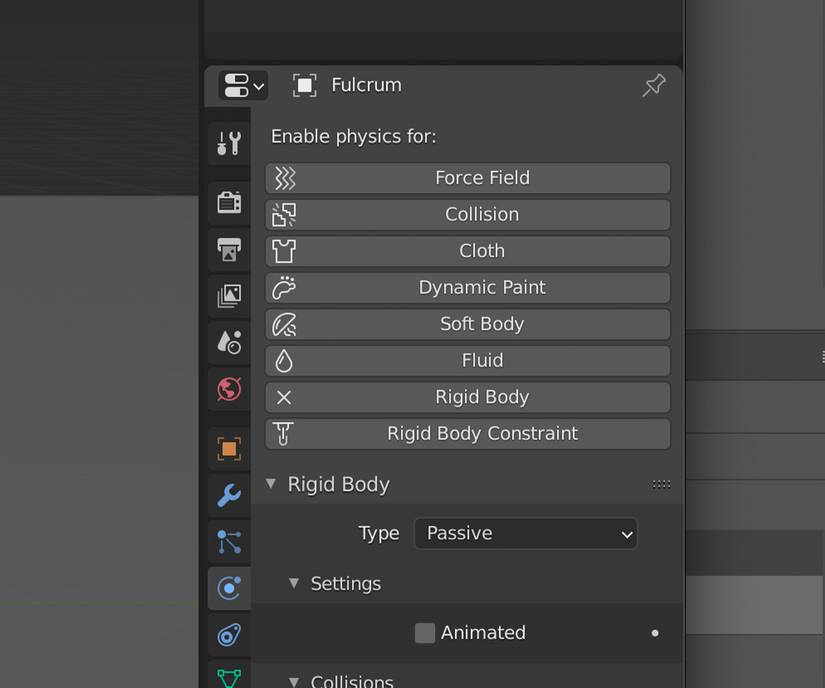This screenshot has height=688, width=825.
Task: Open the Object properties tab
Action: [229, 449]
